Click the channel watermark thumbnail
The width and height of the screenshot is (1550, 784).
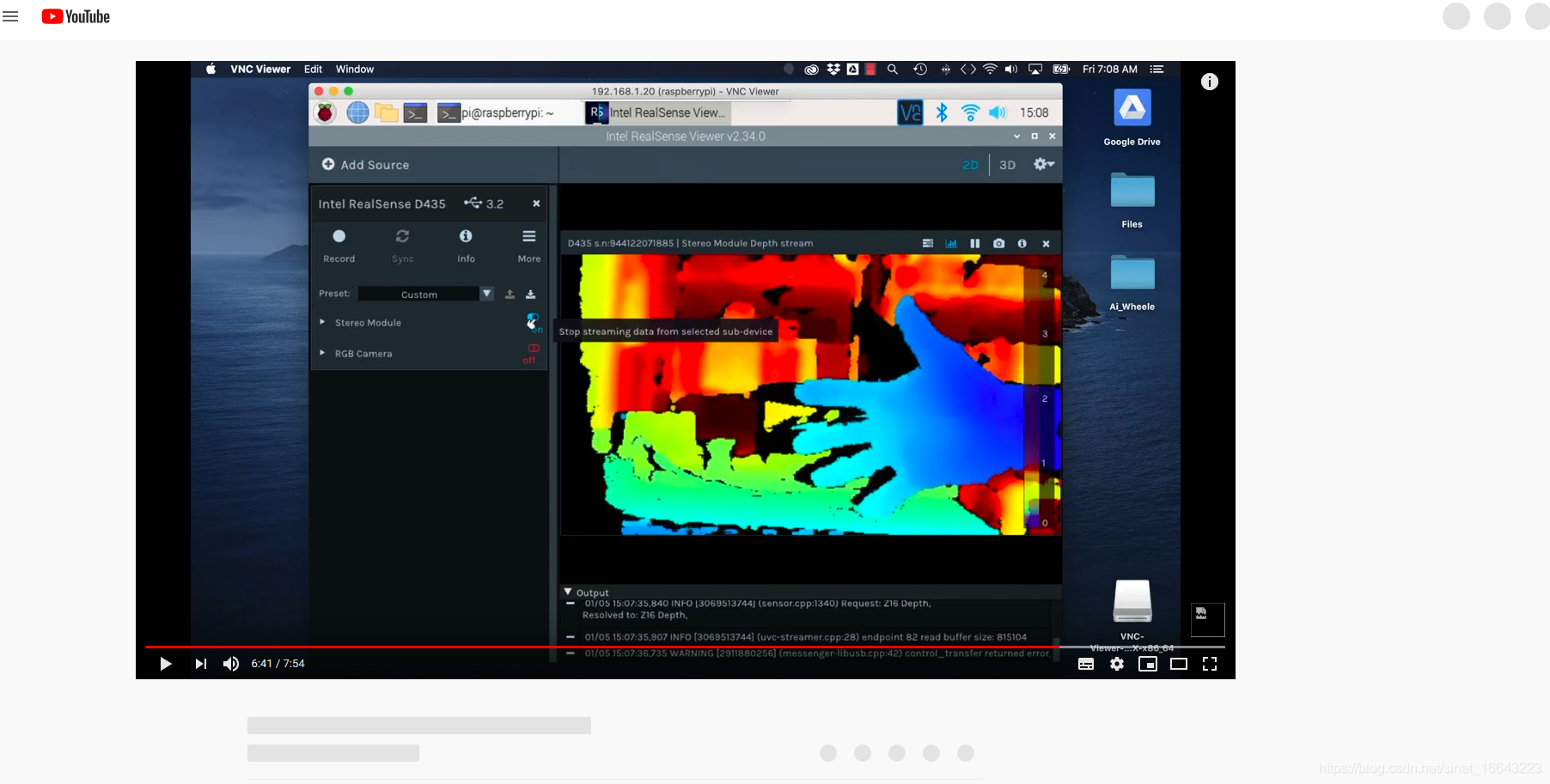coord(1207,619)
